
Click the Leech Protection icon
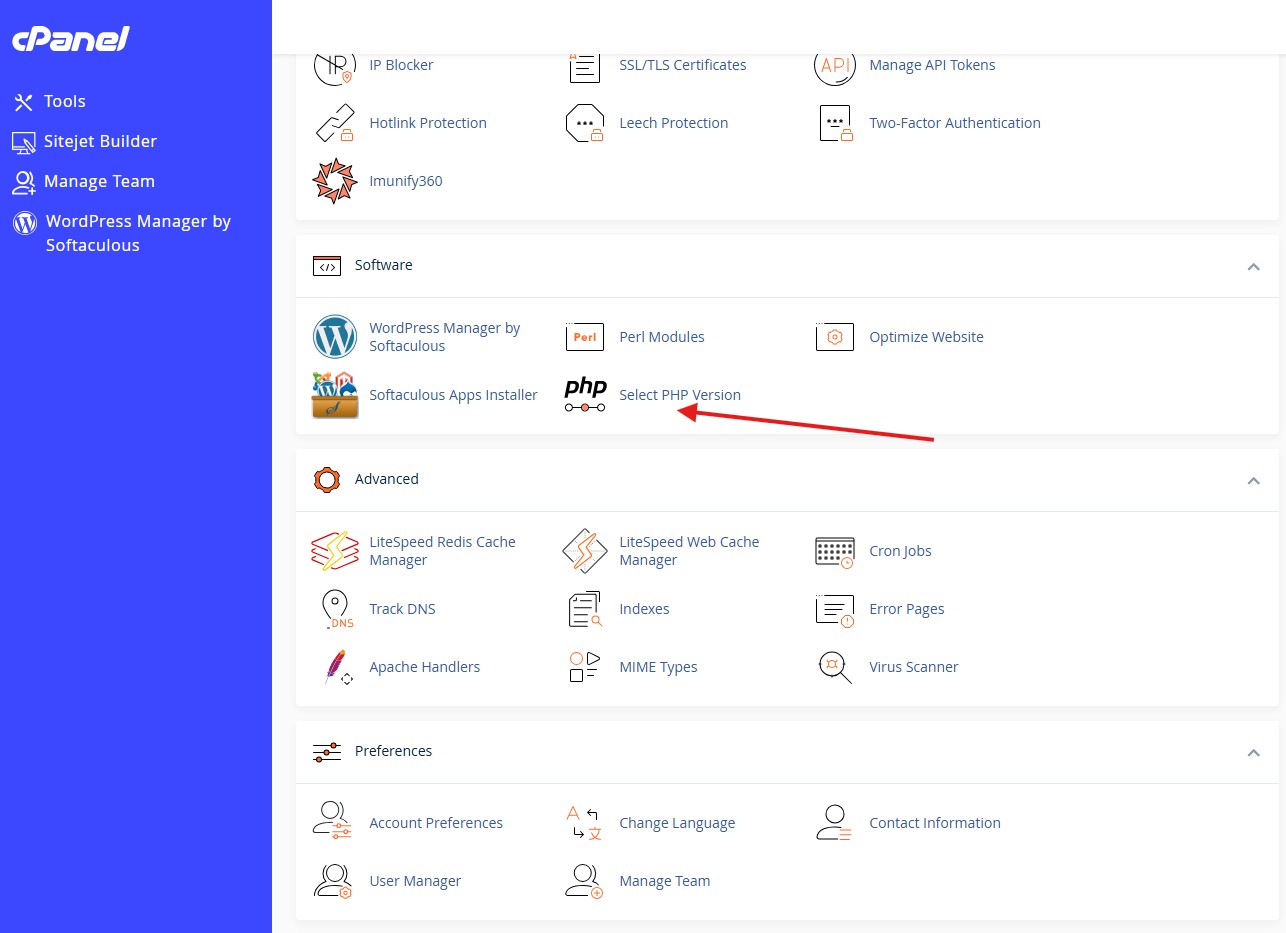(584, 123)
